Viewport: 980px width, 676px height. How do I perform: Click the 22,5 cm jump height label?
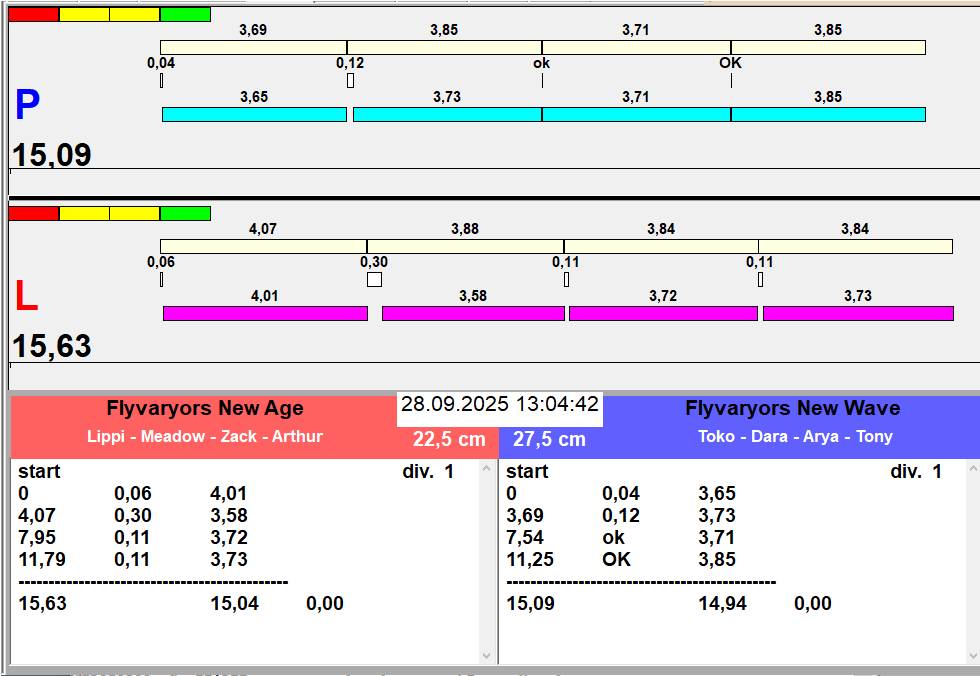point(449,439)
